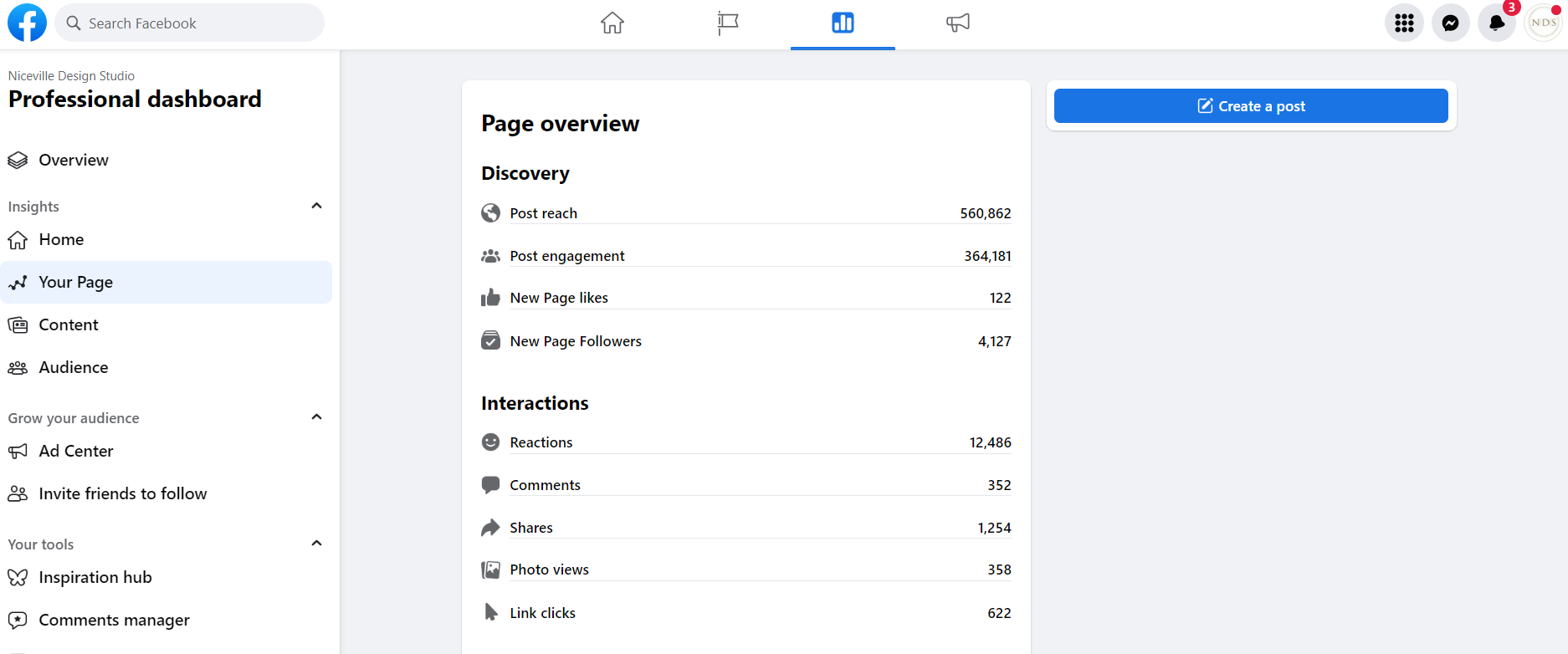Click the New Page likes label
Viewport: 1568px width, 654px height.
click(559, 298)
